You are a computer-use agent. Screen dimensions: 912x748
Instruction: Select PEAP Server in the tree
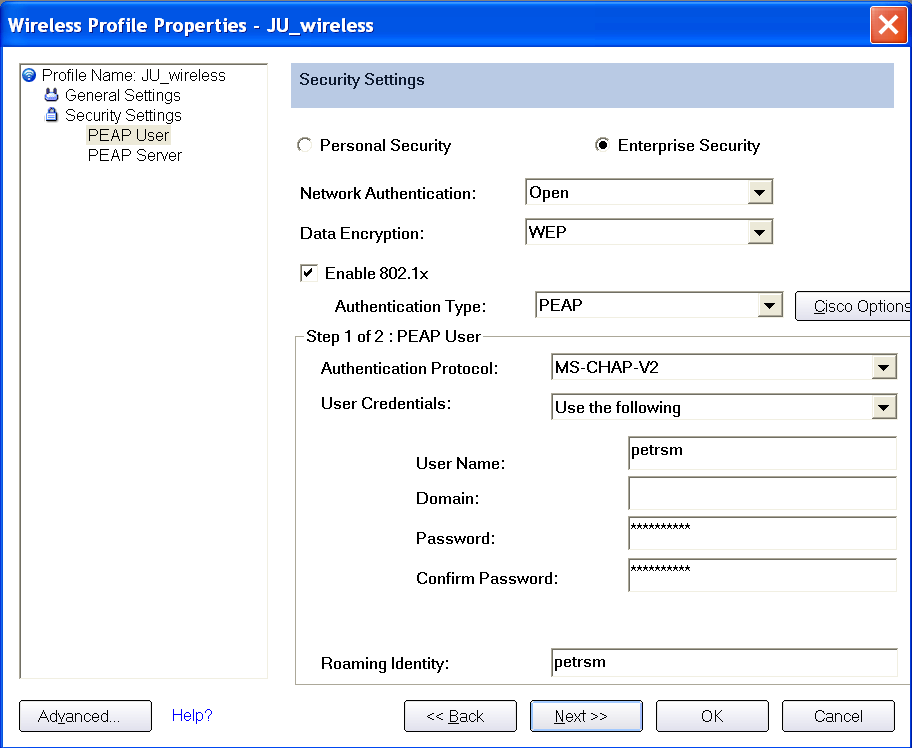(135, 155)
